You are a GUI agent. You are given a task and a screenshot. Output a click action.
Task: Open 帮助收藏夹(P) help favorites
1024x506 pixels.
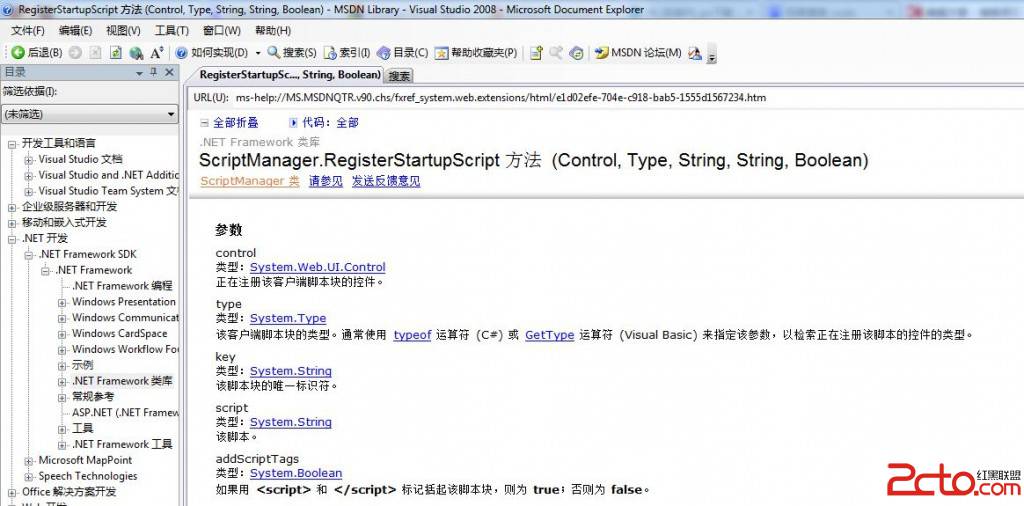click(x=476, y=53)
